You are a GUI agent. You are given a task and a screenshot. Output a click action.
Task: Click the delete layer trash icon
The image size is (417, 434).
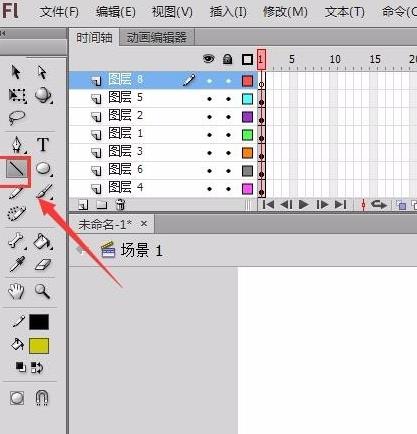[120, 204]
